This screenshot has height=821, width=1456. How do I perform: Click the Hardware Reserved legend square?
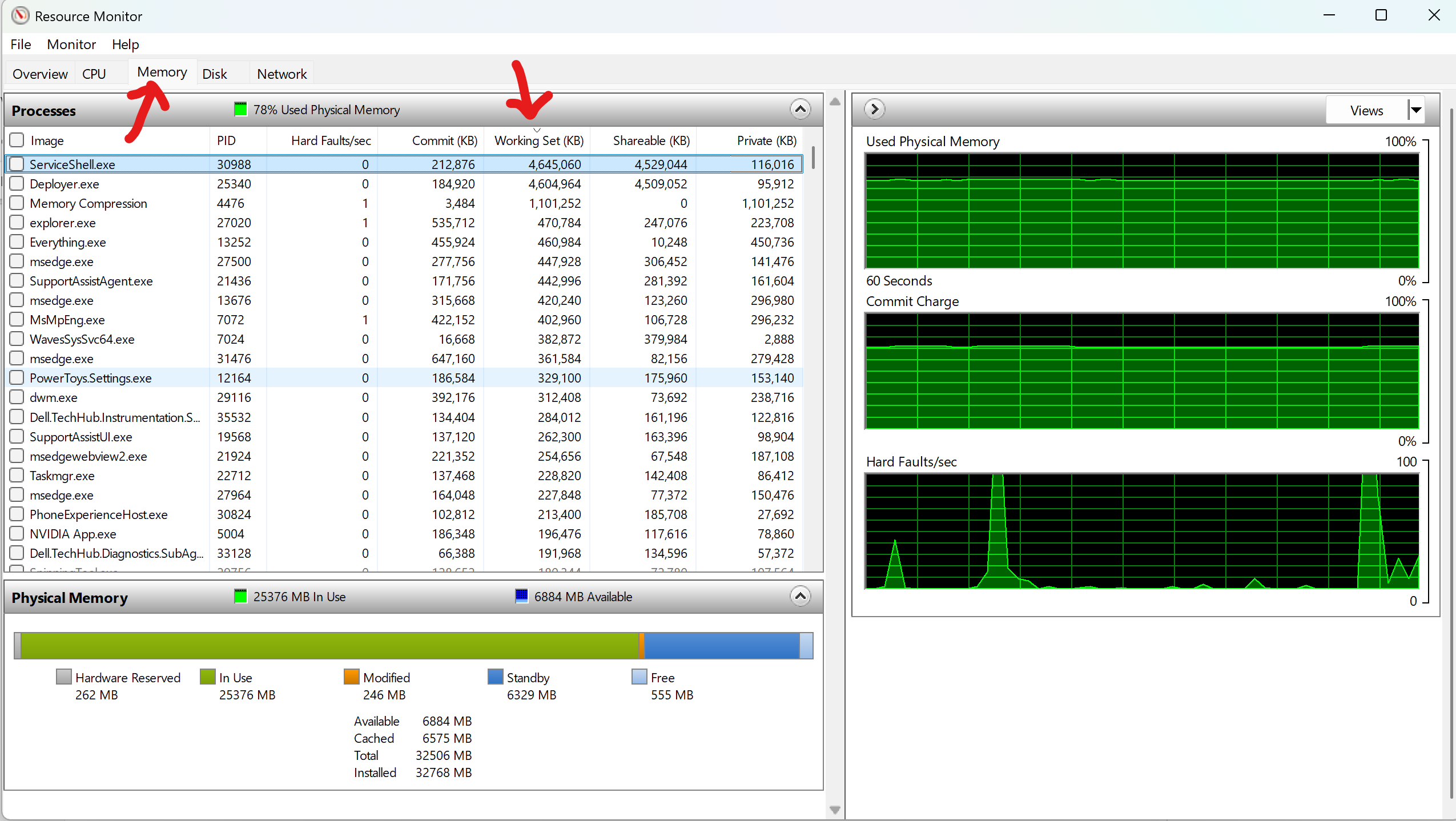click(63, 677)
